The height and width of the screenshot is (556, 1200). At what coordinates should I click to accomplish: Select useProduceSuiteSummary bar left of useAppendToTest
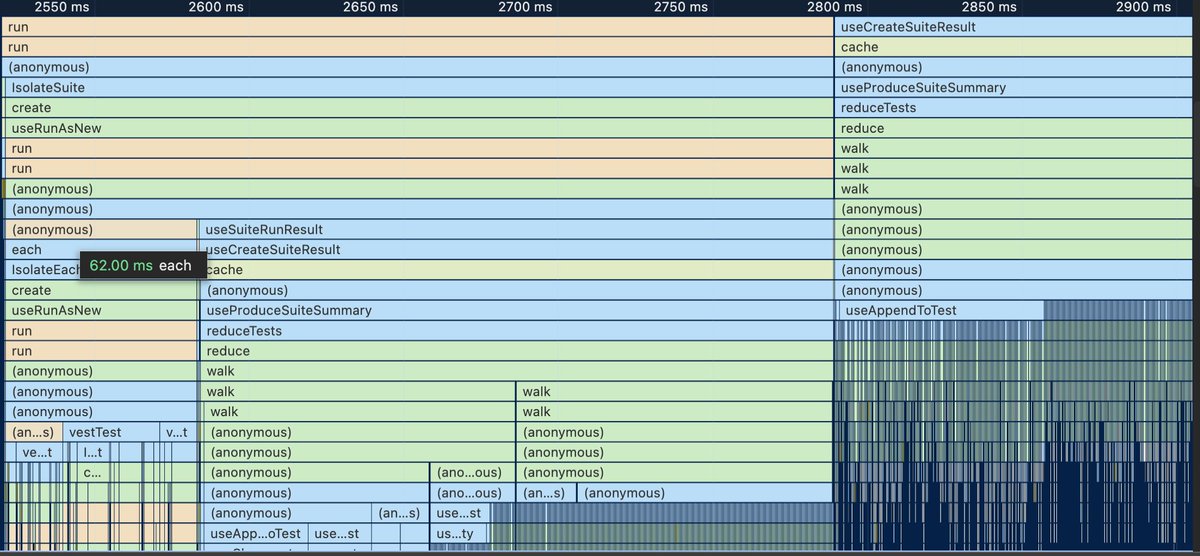coord(516,310)
